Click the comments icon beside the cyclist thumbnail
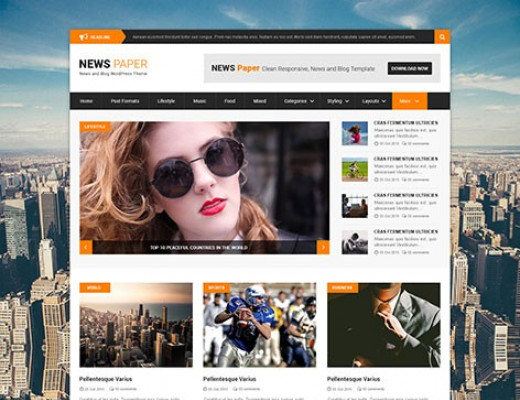Image resolution: width=520 pixels, height=400 pixels. point(405,180)
